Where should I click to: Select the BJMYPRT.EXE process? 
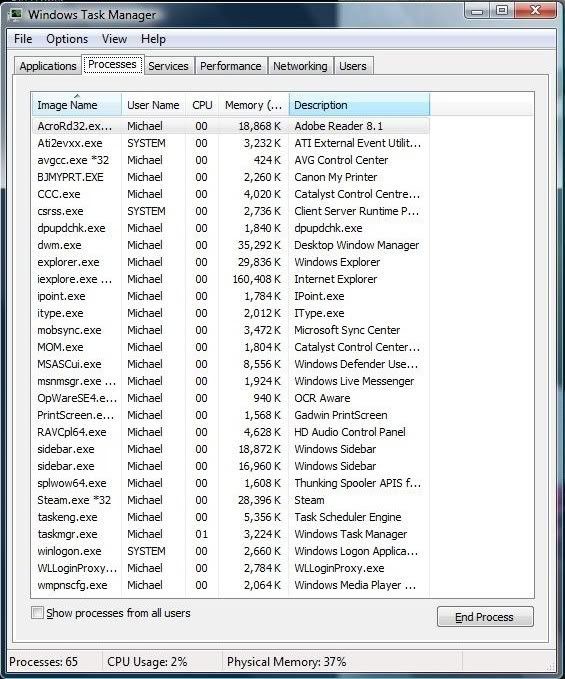(x=231, y=177)
